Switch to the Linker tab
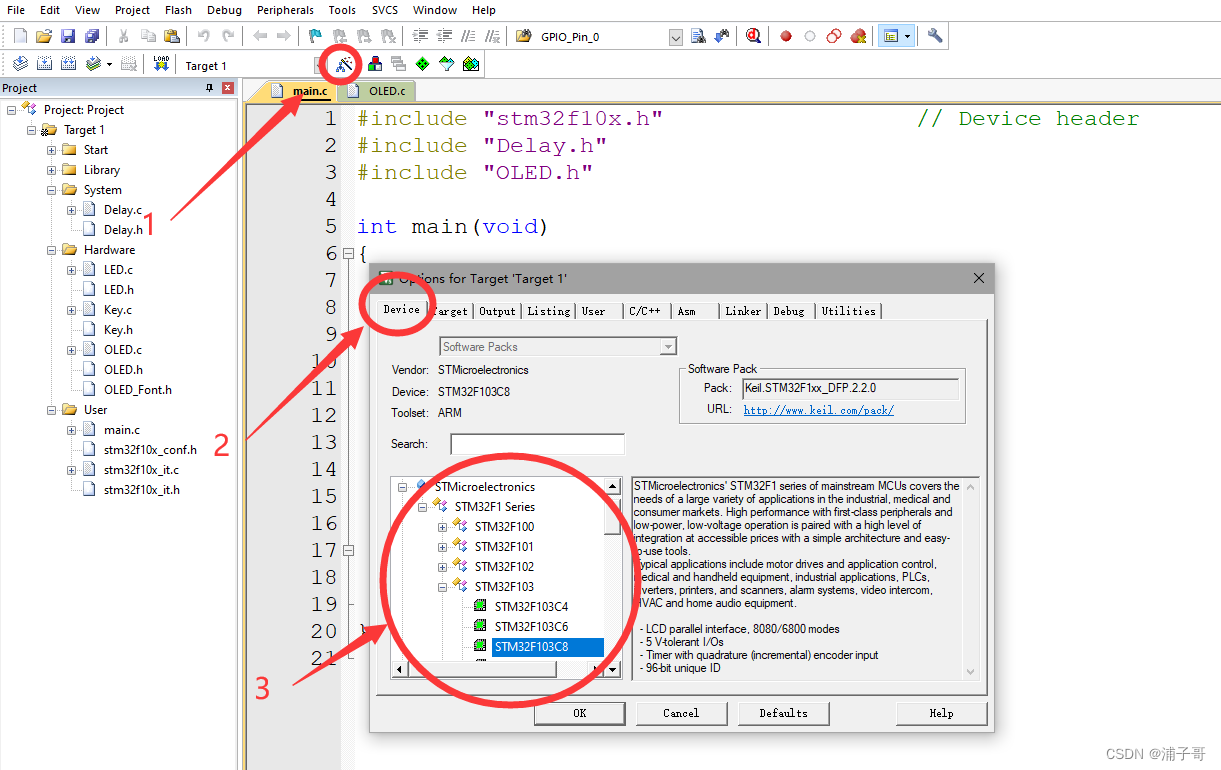Screen dimensions: 1221x770 click(743, 311)
